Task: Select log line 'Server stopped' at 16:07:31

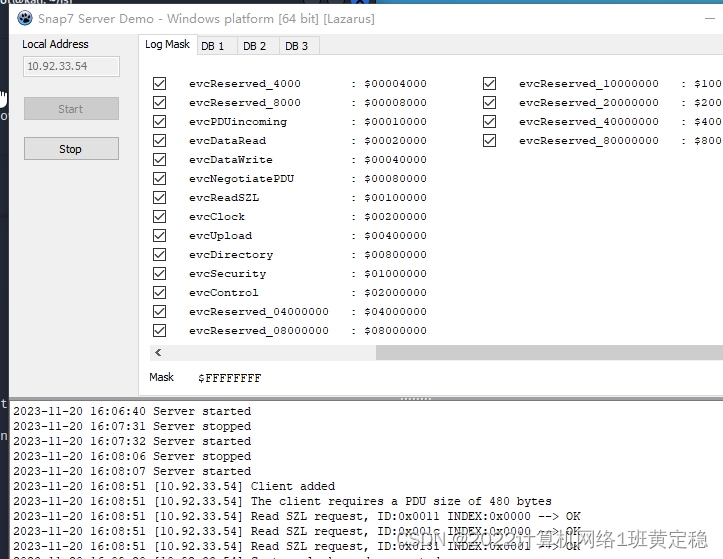Action: (x=132, y=426)
